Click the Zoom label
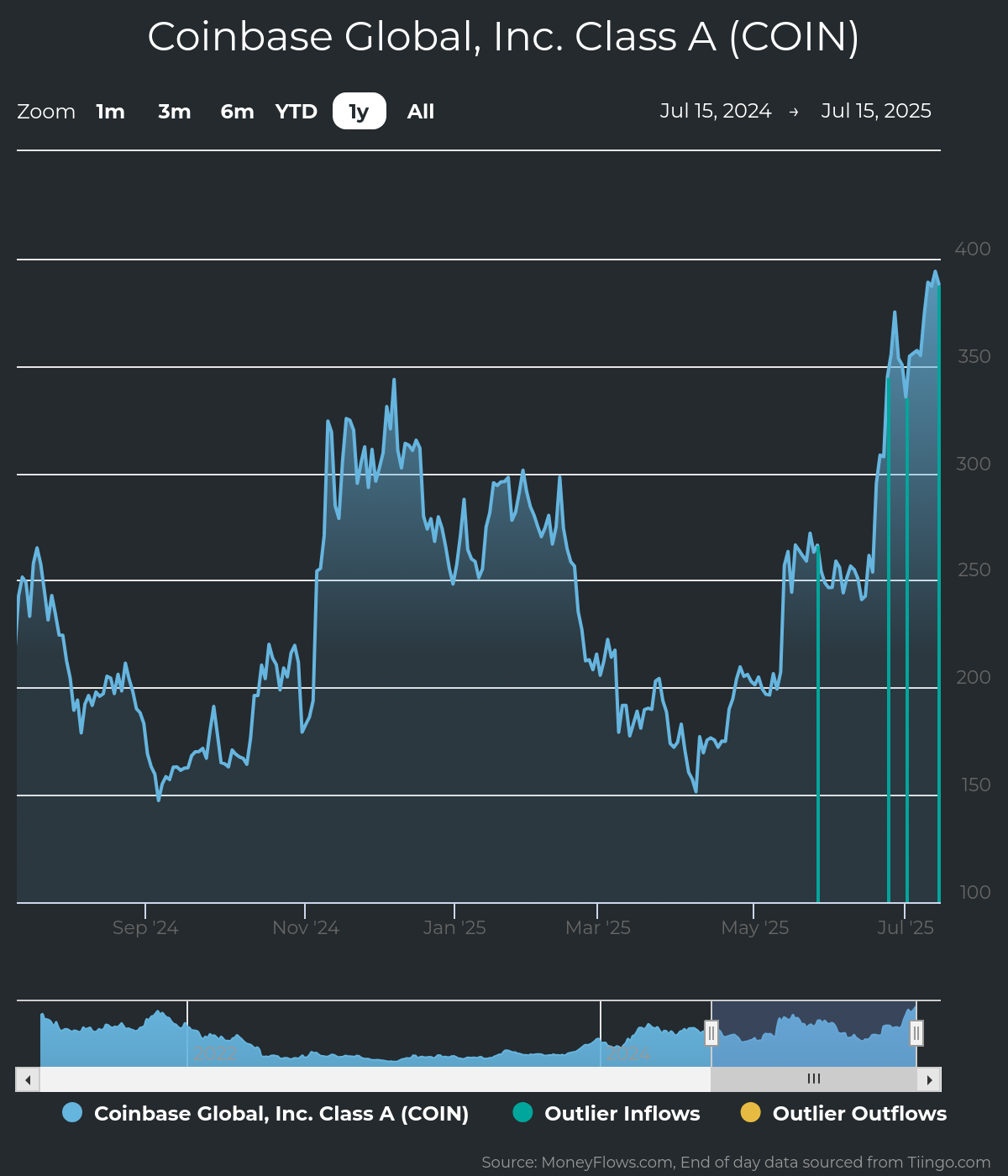1008x1176 pixels. pos(46,112)
